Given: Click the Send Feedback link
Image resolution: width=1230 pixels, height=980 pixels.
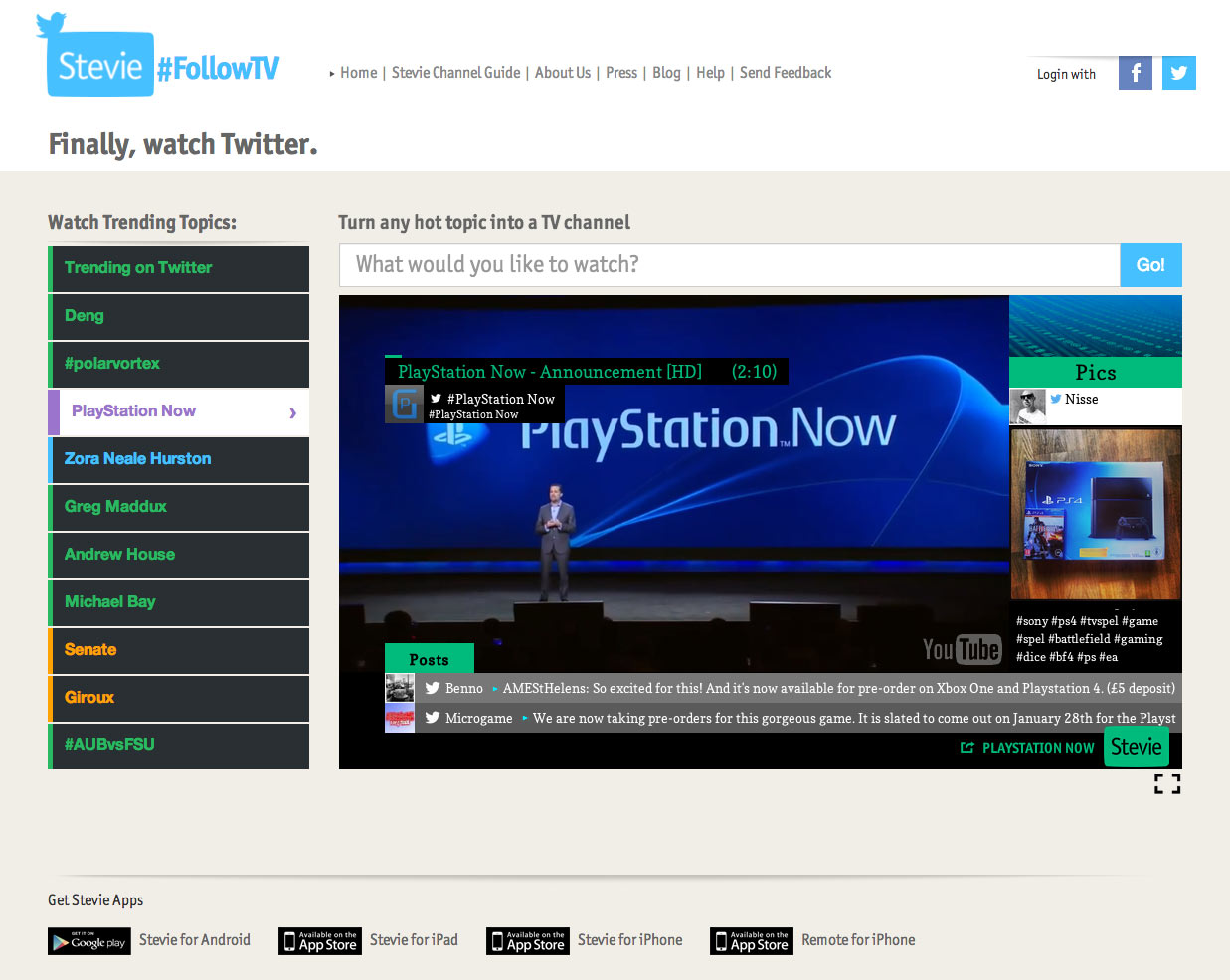Looking at the screenshot, I should coord(786,73).
